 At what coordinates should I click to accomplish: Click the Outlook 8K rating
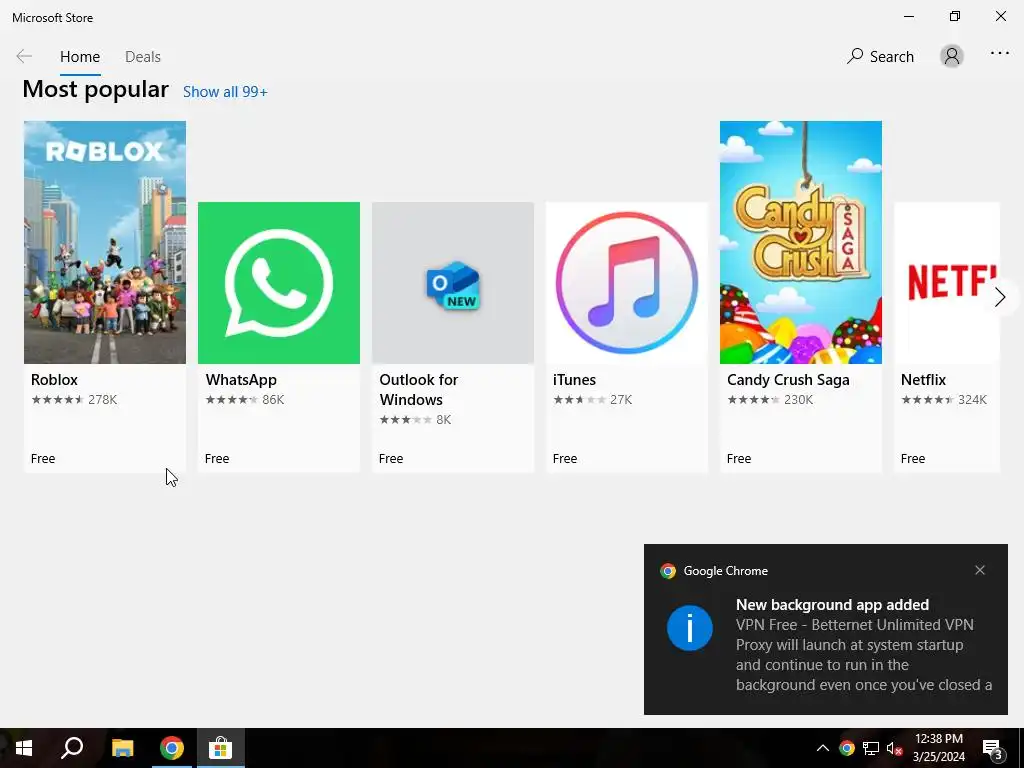click(415, 420)
